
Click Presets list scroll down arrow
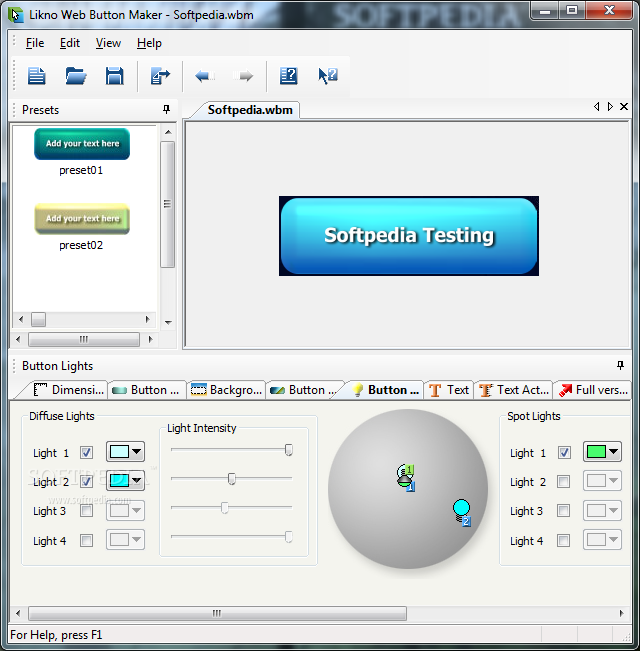(x=168, y=323)
